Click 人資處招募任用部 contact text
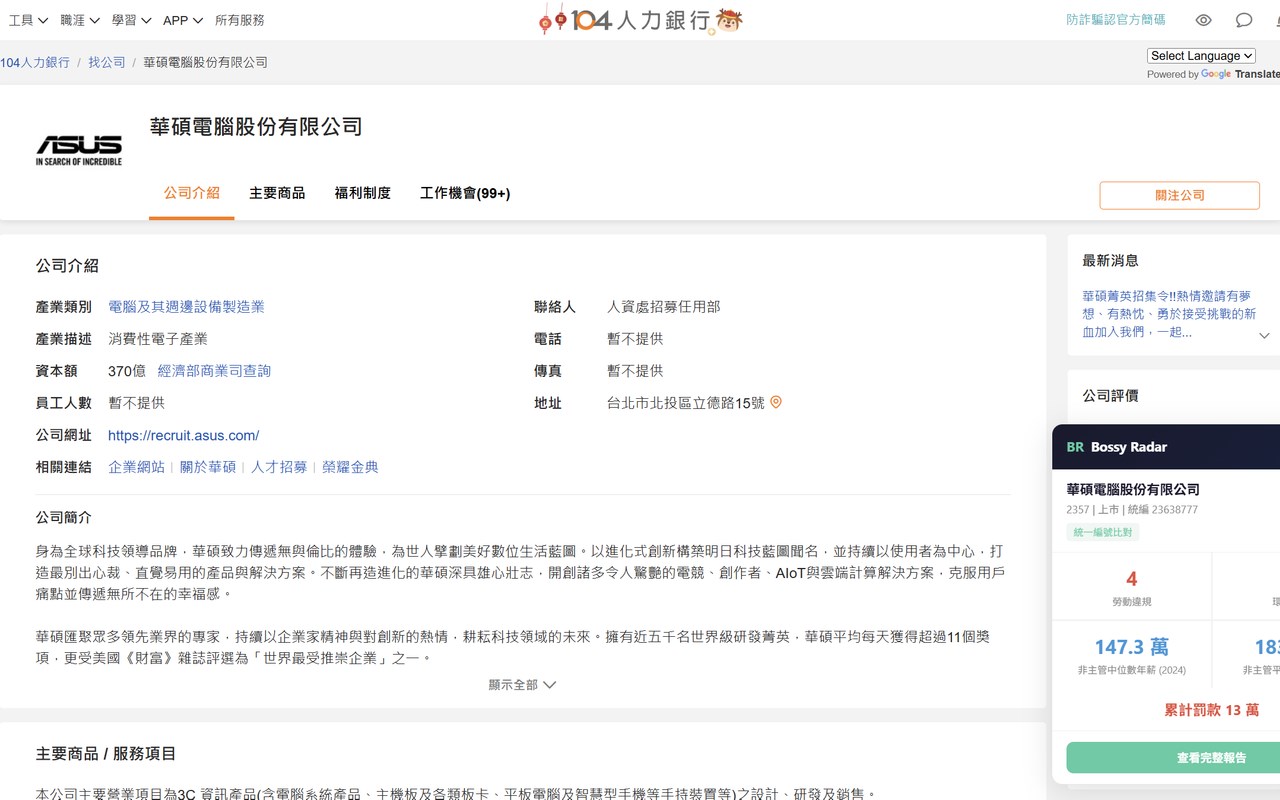The image size is (1280, 800). 664,307
